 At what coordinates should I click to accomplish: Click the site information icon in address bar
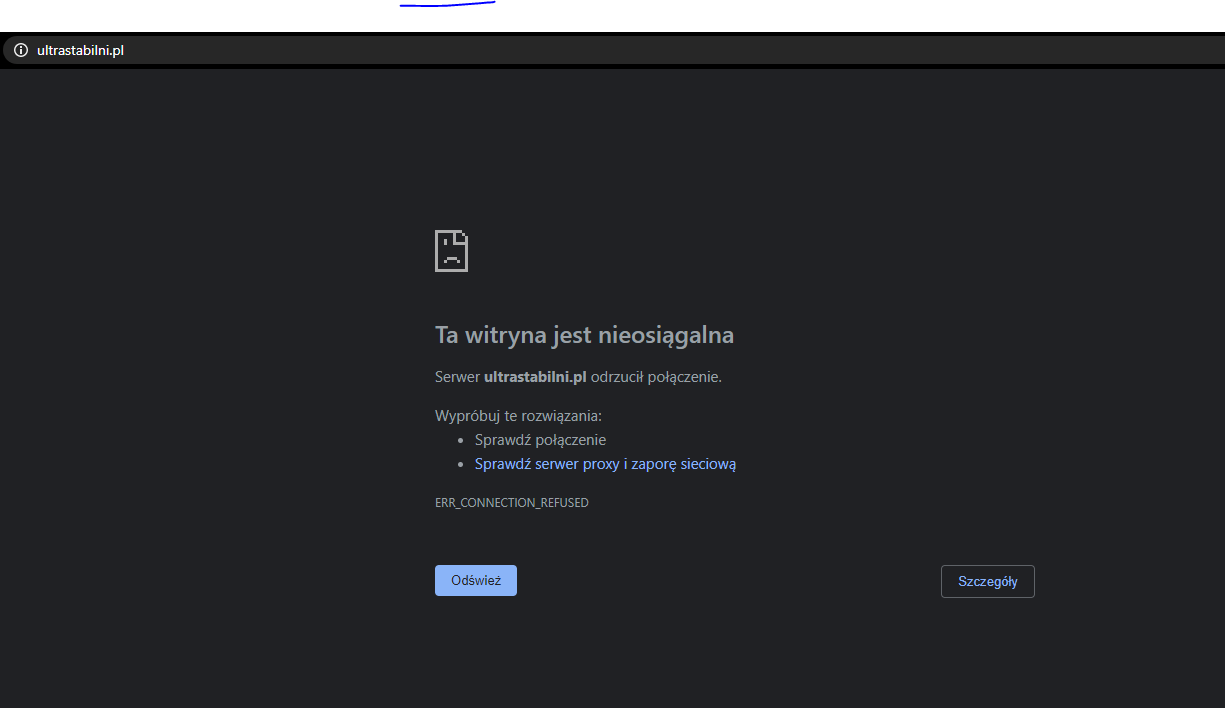20,51
